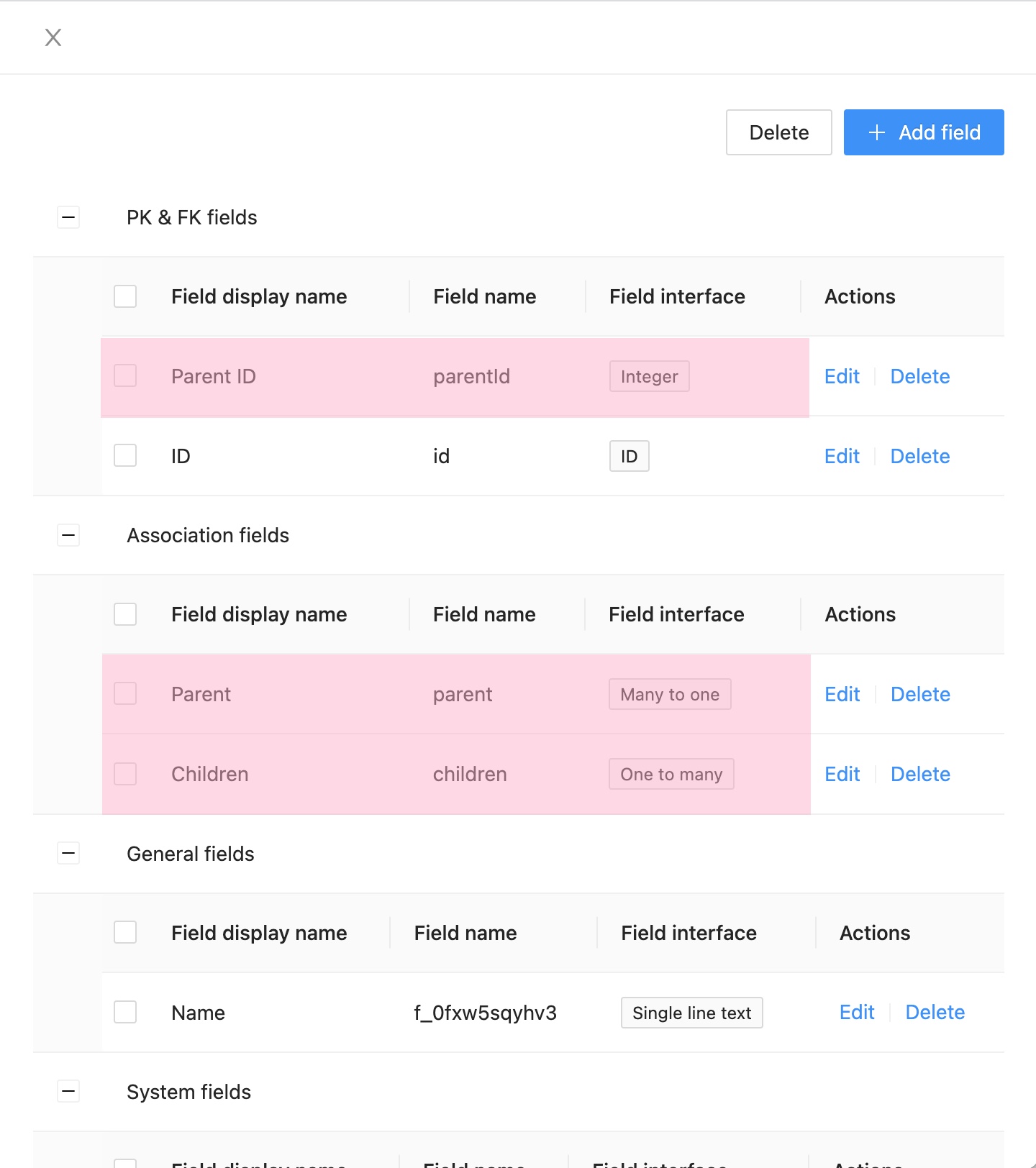Close the field configuration drawer
Screen dimensions: 1036x1168
coord(53,37)
